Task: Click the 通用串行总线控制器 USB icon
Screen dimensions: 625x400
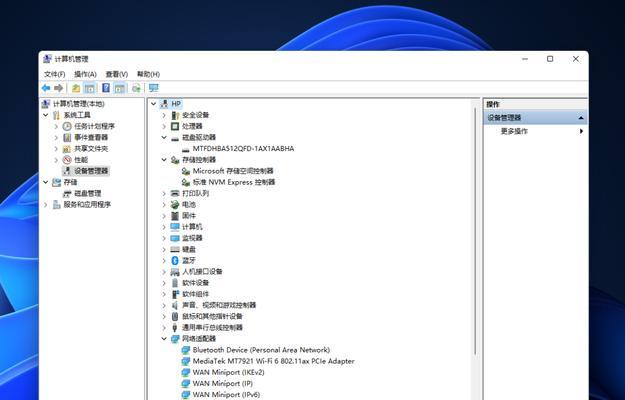Action: pos(175,327)
